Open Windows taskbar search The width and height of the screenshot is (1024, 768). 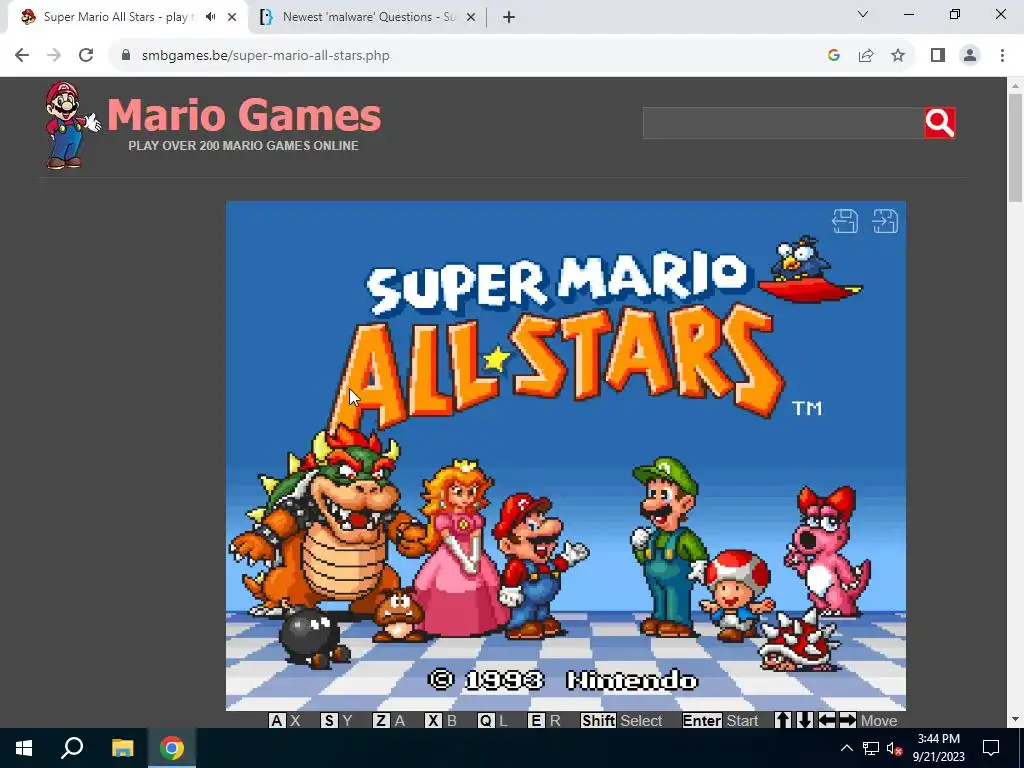pyautogui.click(x=72, y=748)
